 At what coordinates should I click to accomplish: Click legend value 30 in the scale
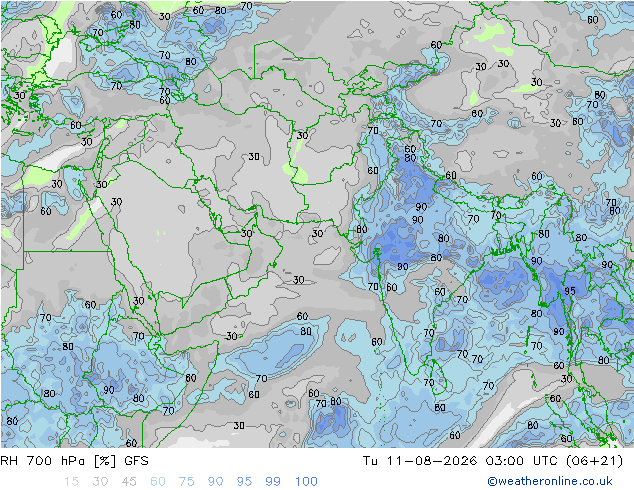pos(100,482)
